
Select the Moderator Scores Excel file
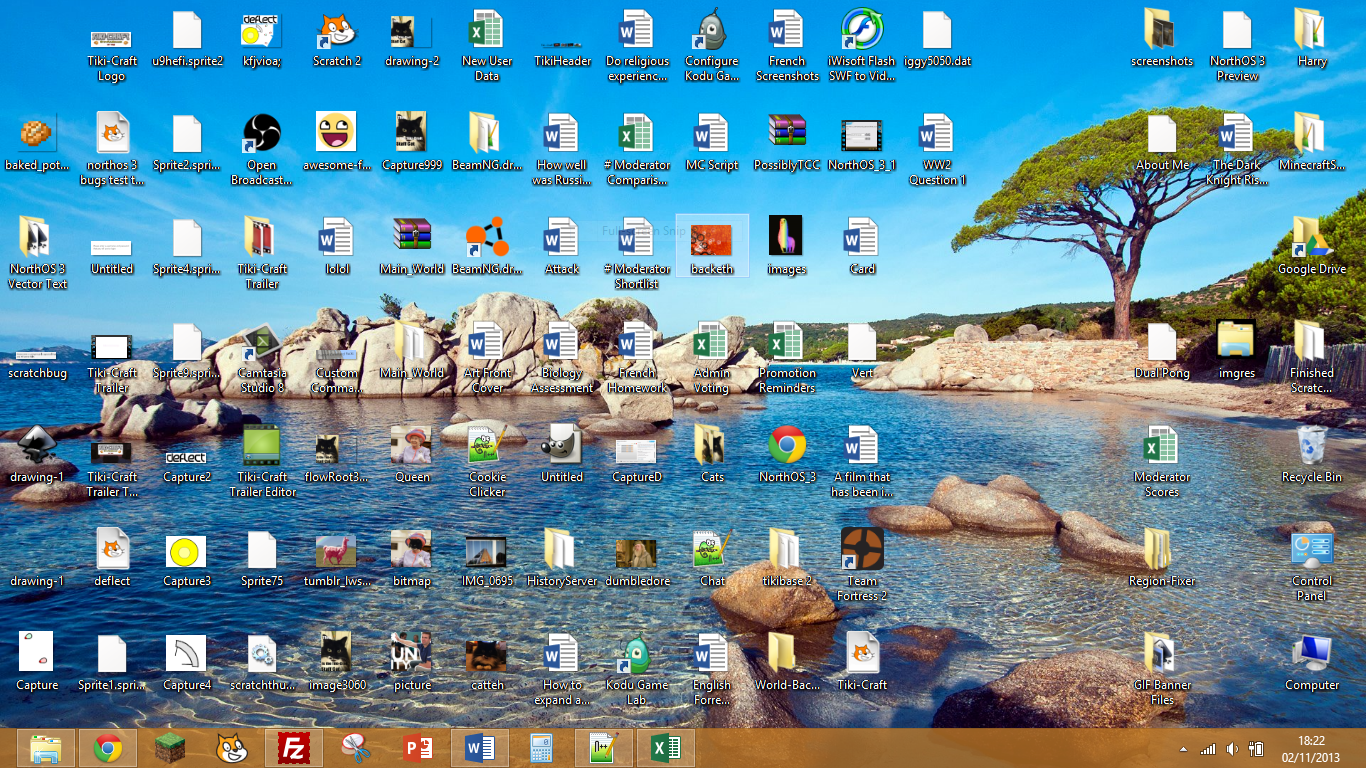click(x=1162, y=462)
